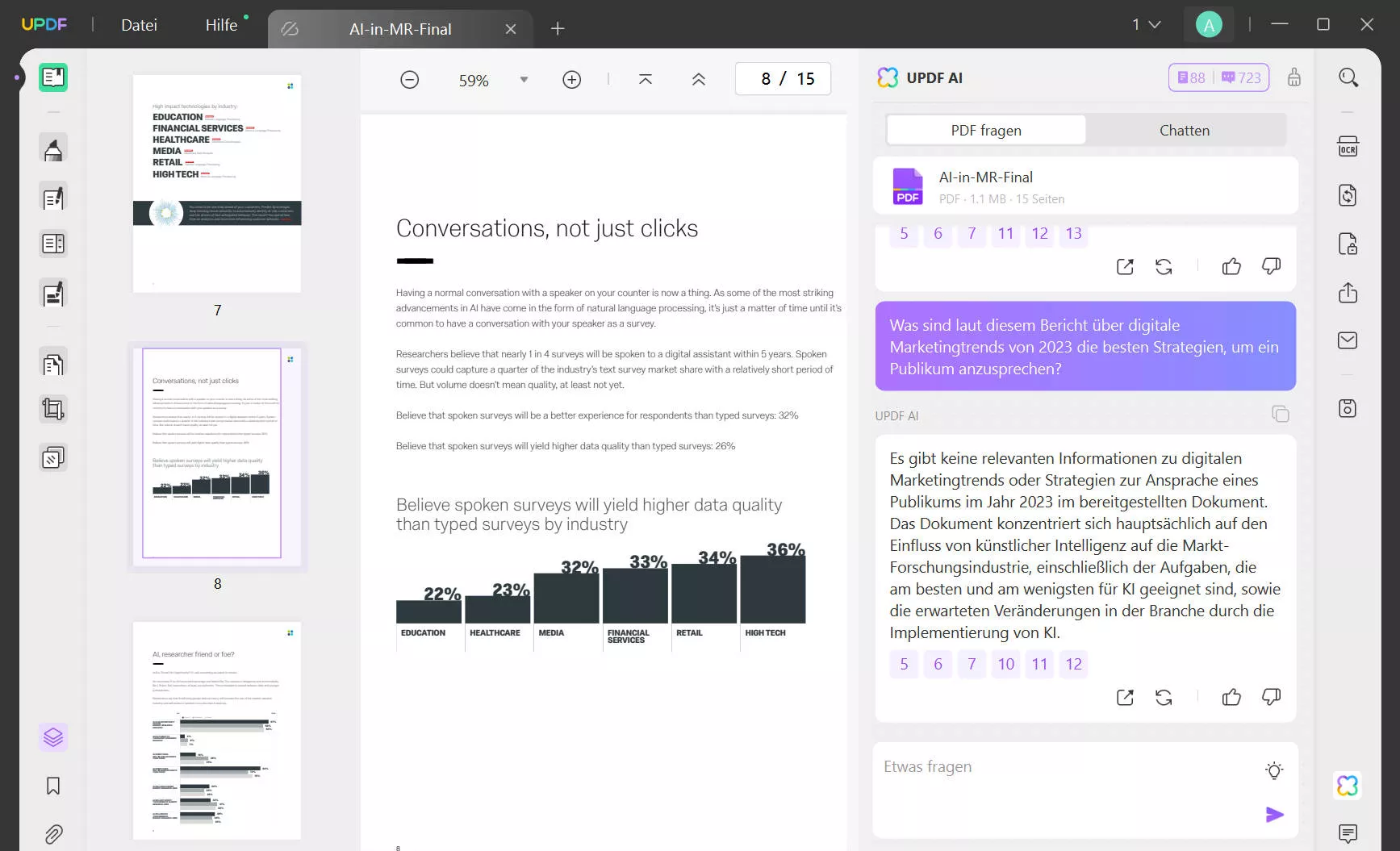1400x851 pixels.
Task: Click the 59% zoom value
Action: [x=474, y=81]
